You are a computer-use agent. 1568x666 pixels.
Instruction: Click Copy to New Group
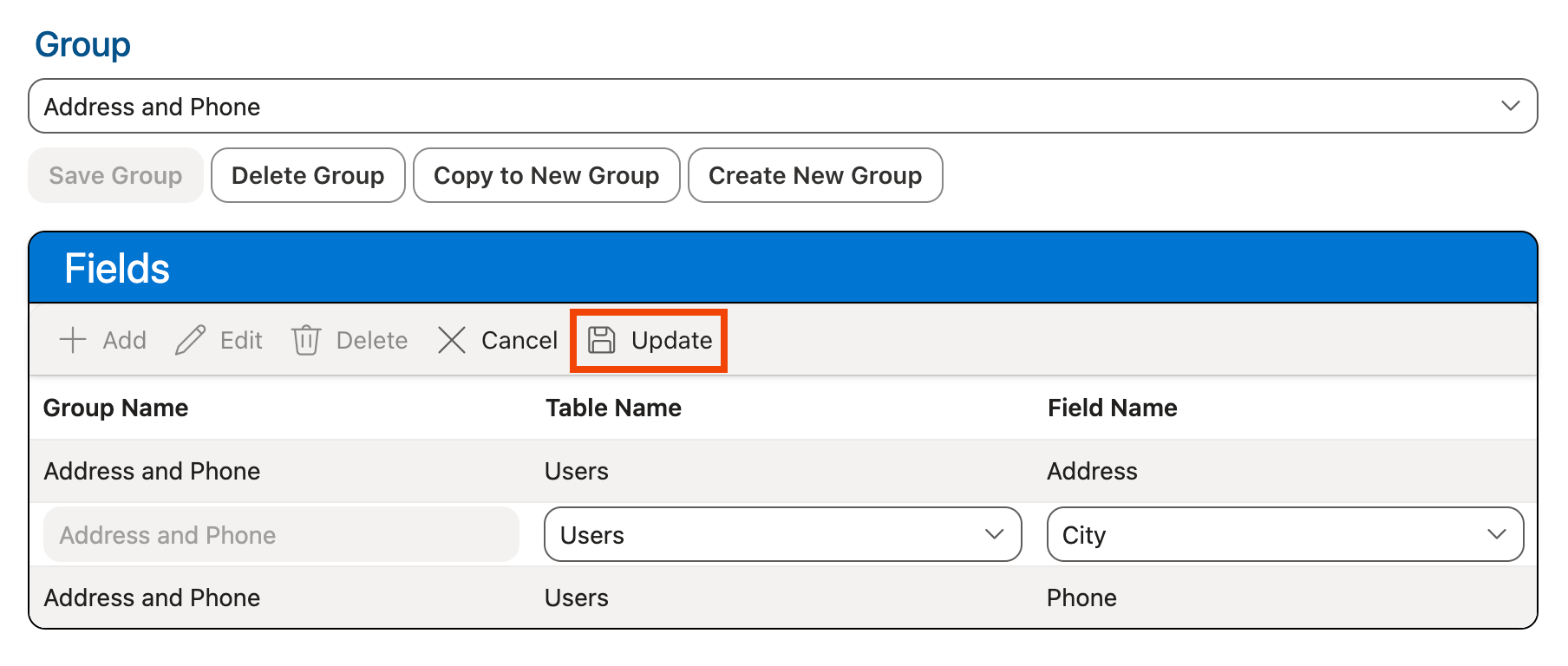tap(546, 175)
